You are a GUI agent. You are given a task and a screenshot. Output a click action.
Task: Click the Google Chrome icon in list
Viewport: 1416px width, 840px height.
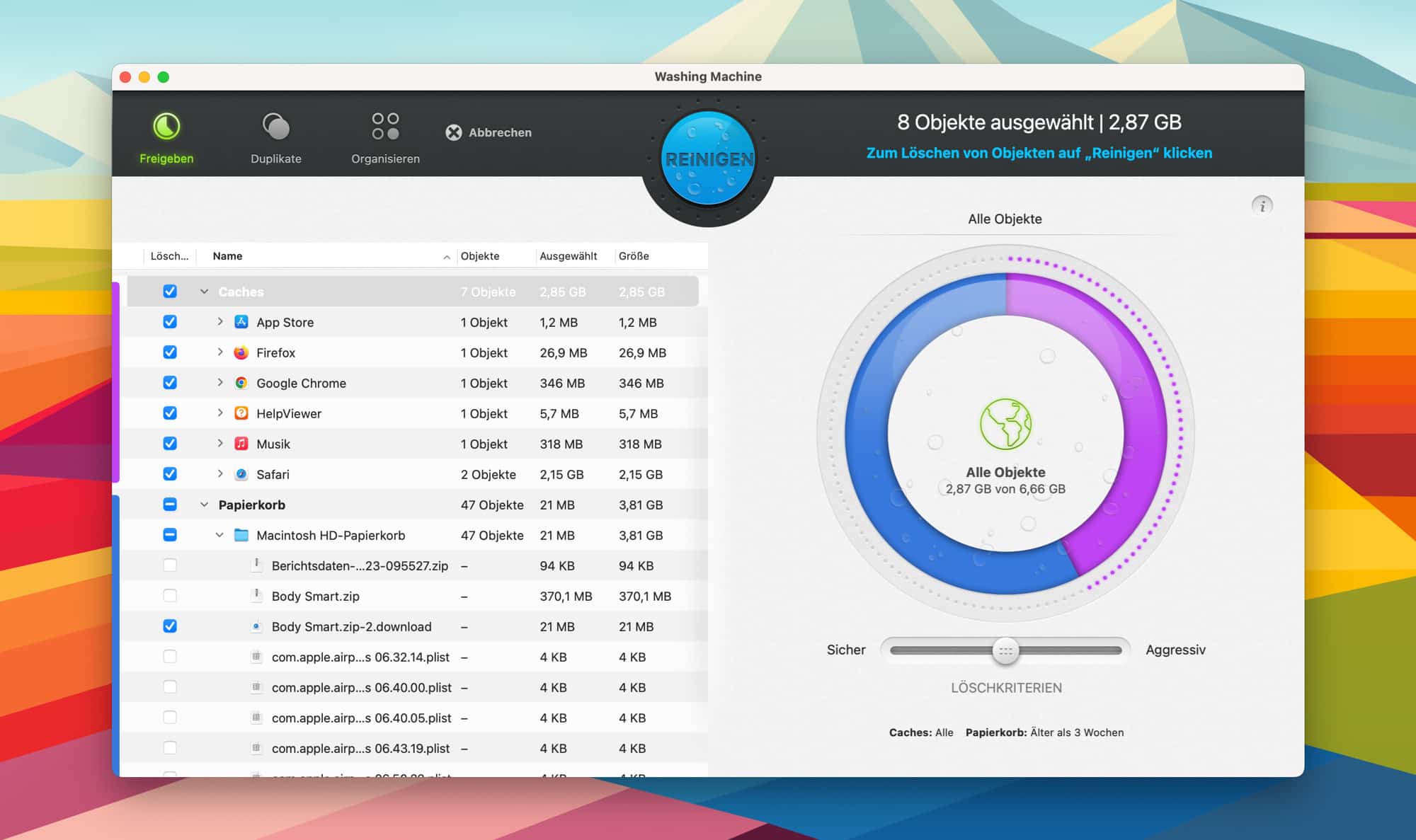[241, 383]
